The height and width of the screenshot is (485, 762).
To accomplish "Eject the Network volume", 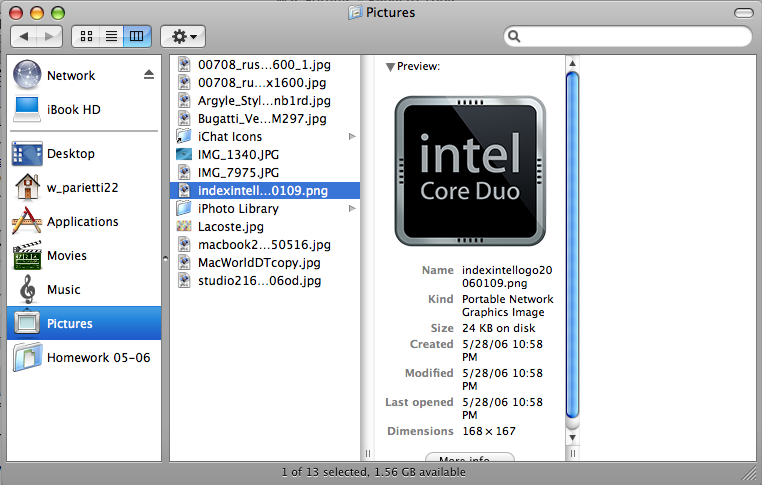I will point(149,75).
